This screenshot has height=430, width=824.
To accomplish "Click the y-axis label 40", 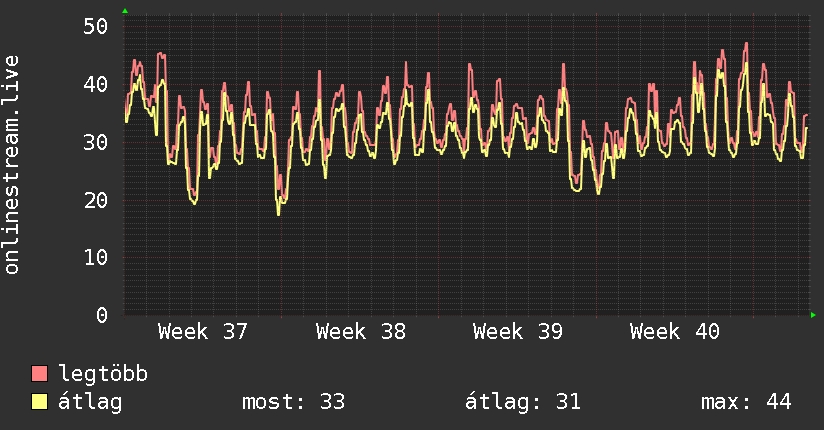I will [96, 84].
